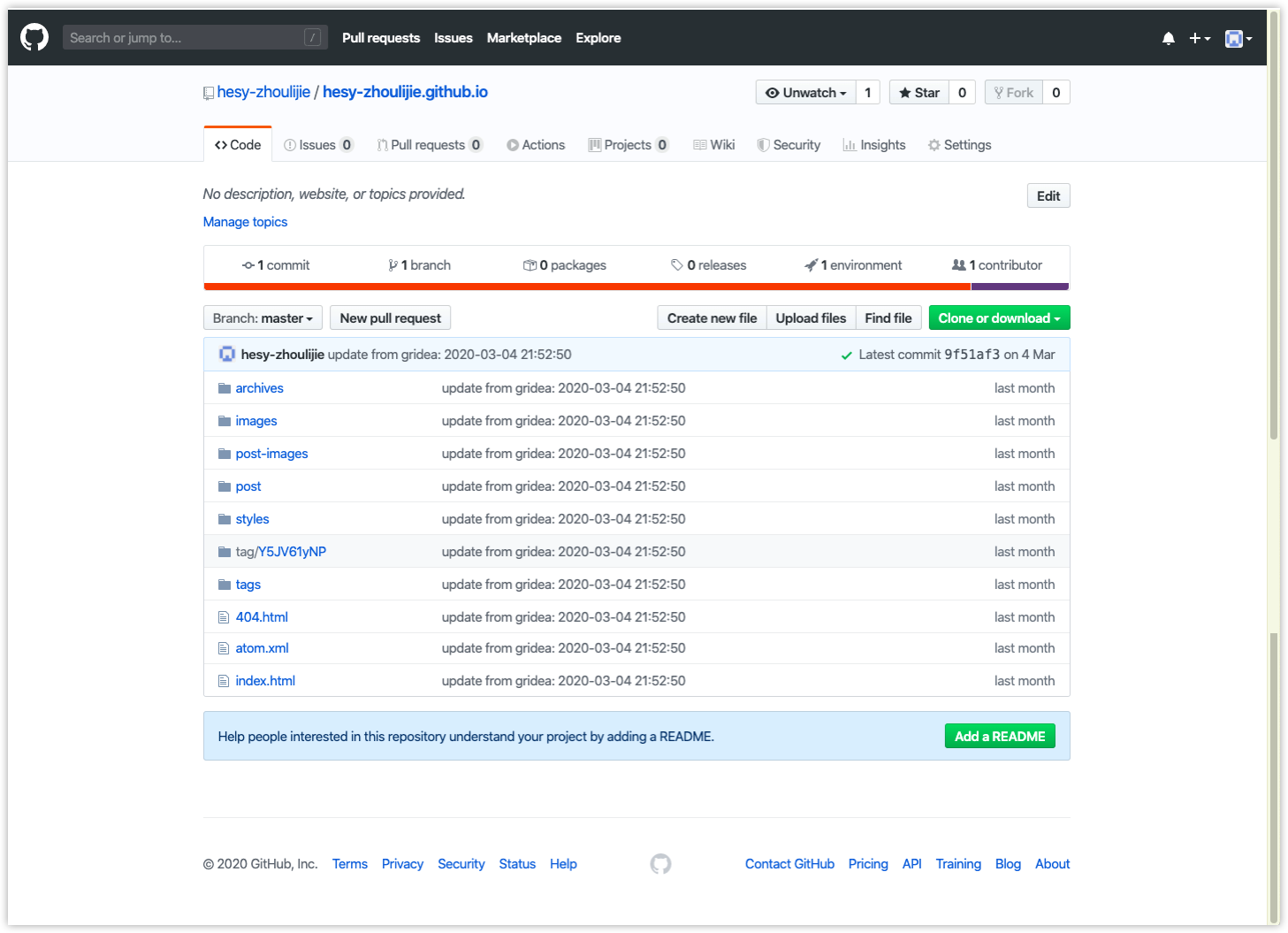The height and width of the screenshot is (933, 1288).
Task: Open hesy-zhoulijie owner profile link
Action: point(263,92)
